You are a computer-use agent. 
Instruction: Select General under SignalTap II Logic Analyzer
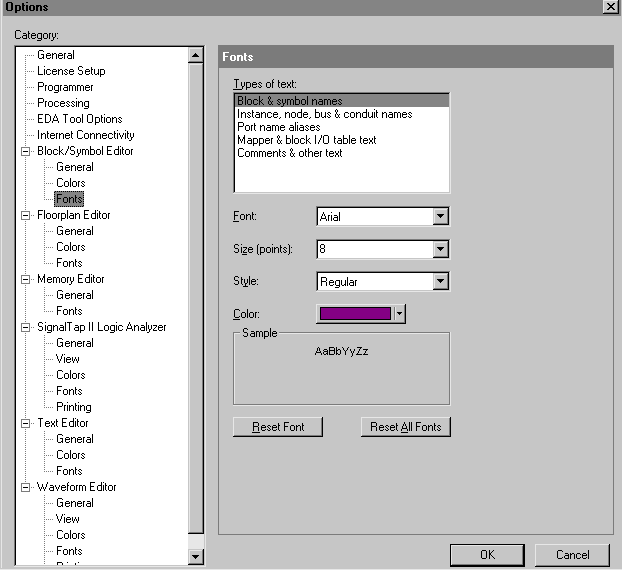pyautogui.click(x=75, y=343)
